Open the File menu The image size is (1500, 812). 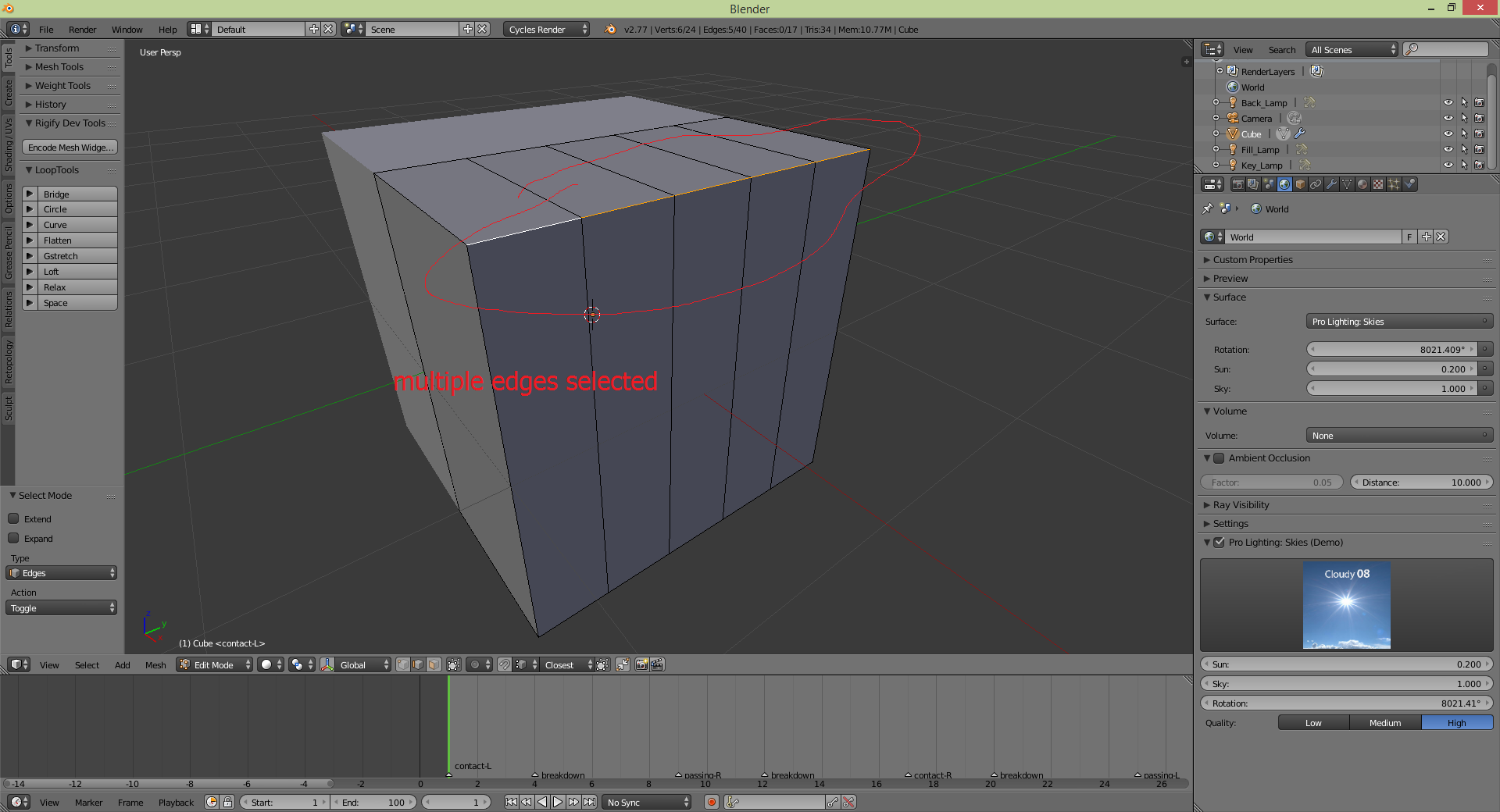click(x=47, y=29)
